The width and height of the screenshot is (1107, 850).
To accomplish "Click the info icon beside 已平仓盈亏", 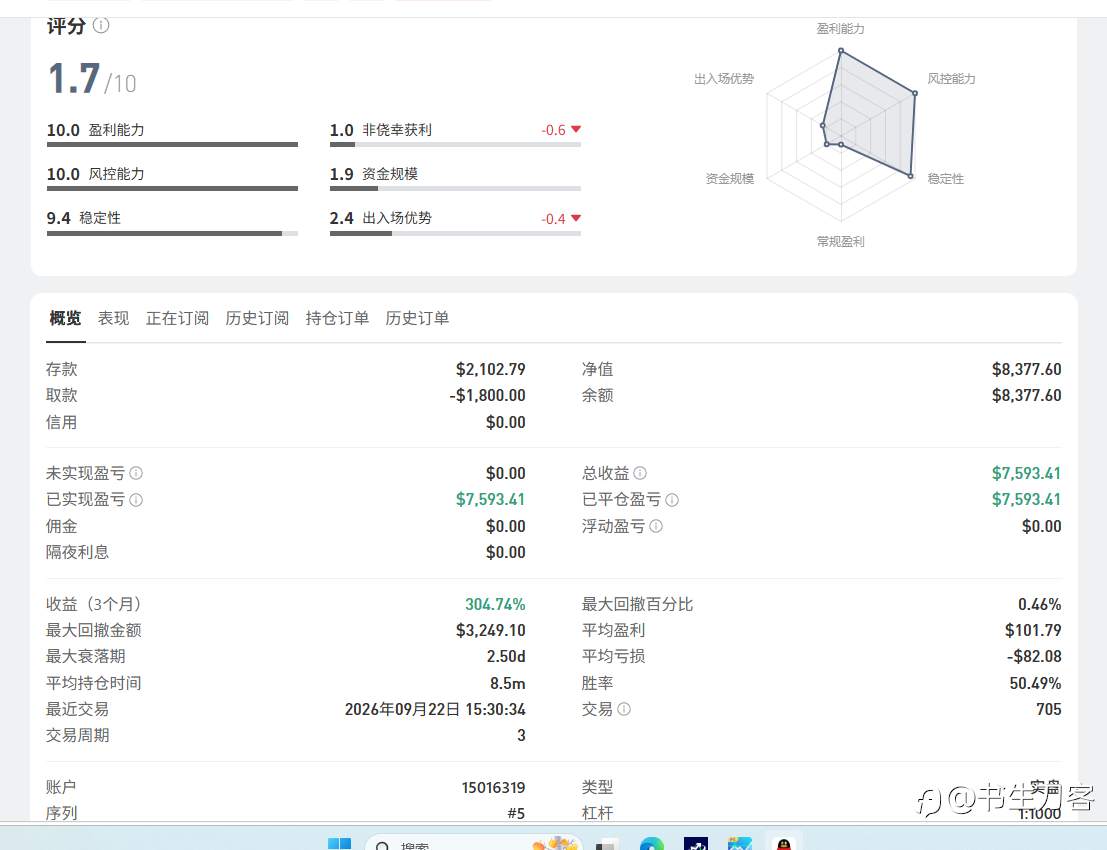I will click(x=672, y=500).
